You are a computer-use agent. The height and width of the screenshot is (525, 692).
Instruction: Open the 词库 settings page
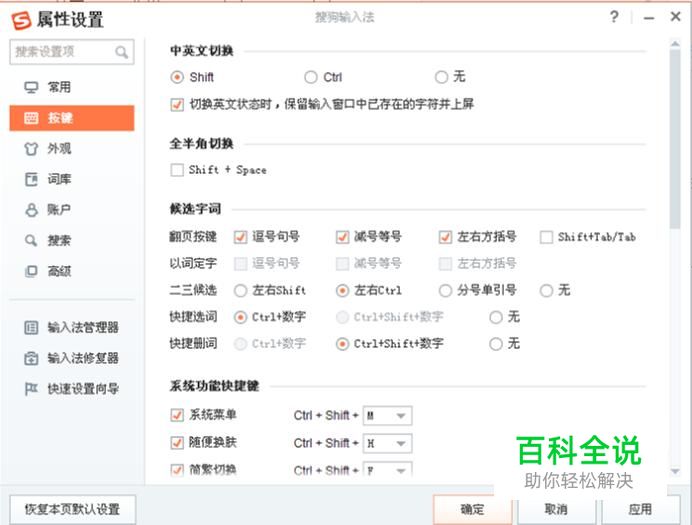(x=71, y=179)
